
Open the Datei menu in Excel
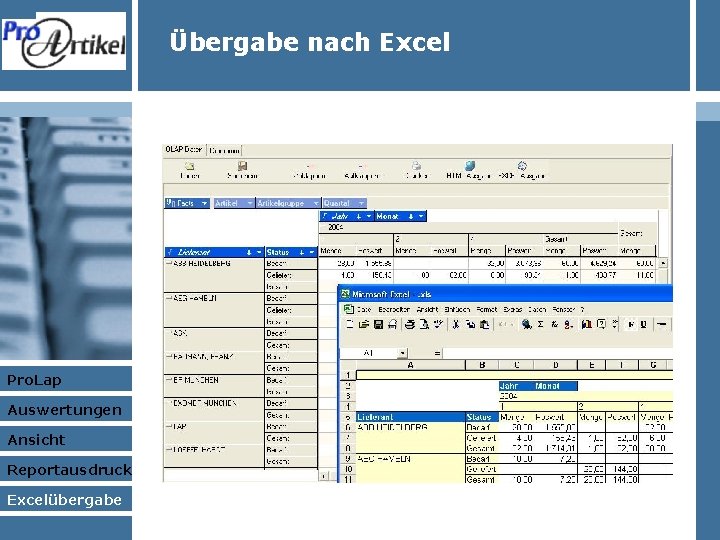point(364,309)
